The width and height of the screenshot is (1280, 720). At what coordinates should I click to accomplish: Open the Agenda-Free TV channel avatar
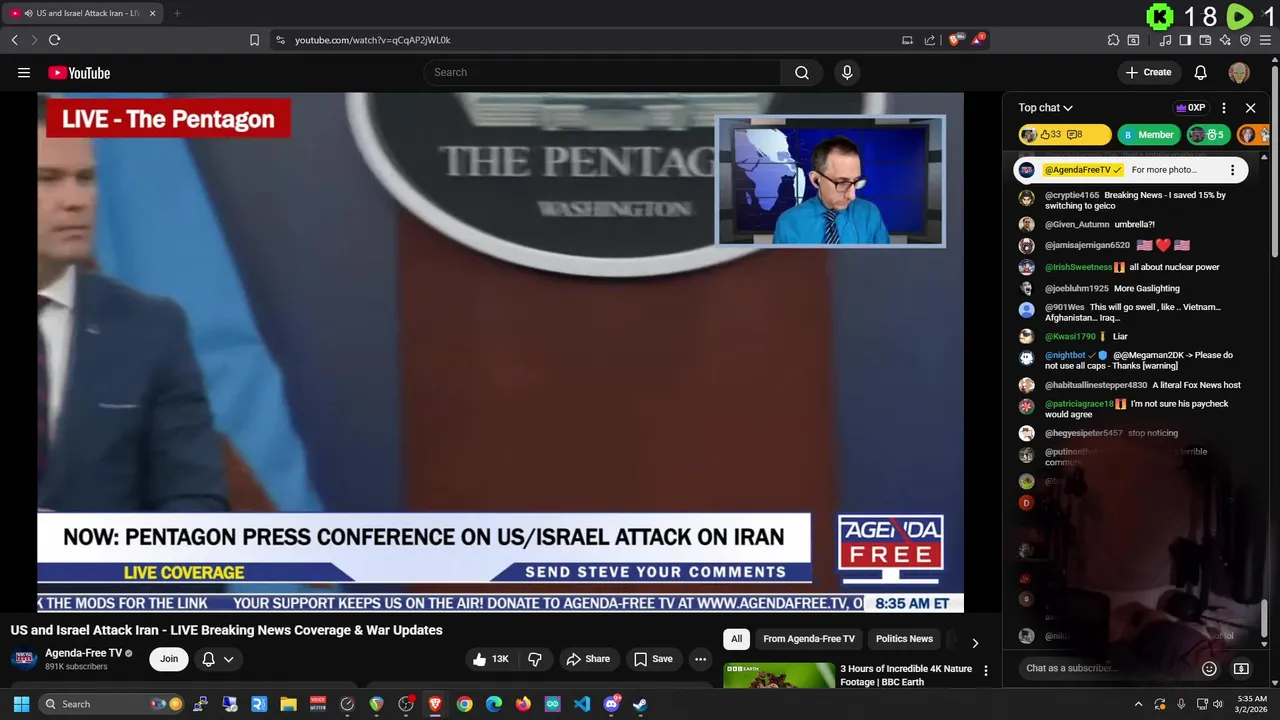point(25,659)
